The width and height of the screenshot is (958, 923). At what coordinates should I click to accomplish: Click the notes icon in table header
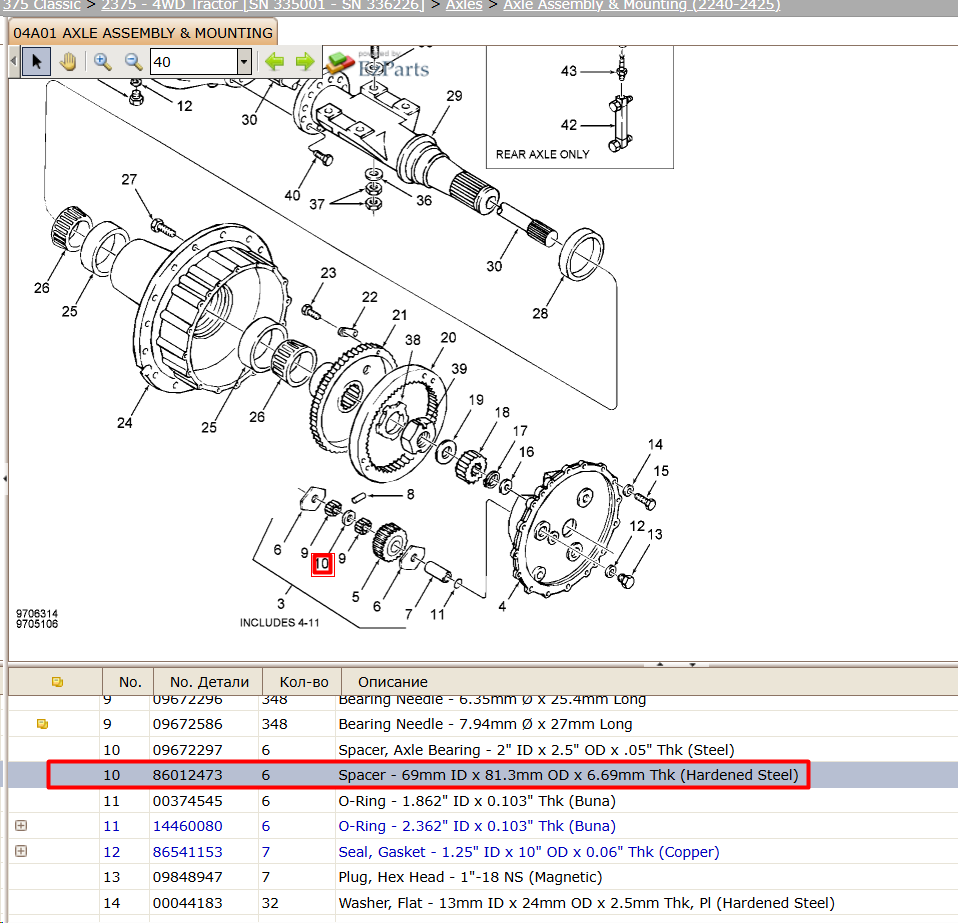pyautogui.click(x=57, y=682)
